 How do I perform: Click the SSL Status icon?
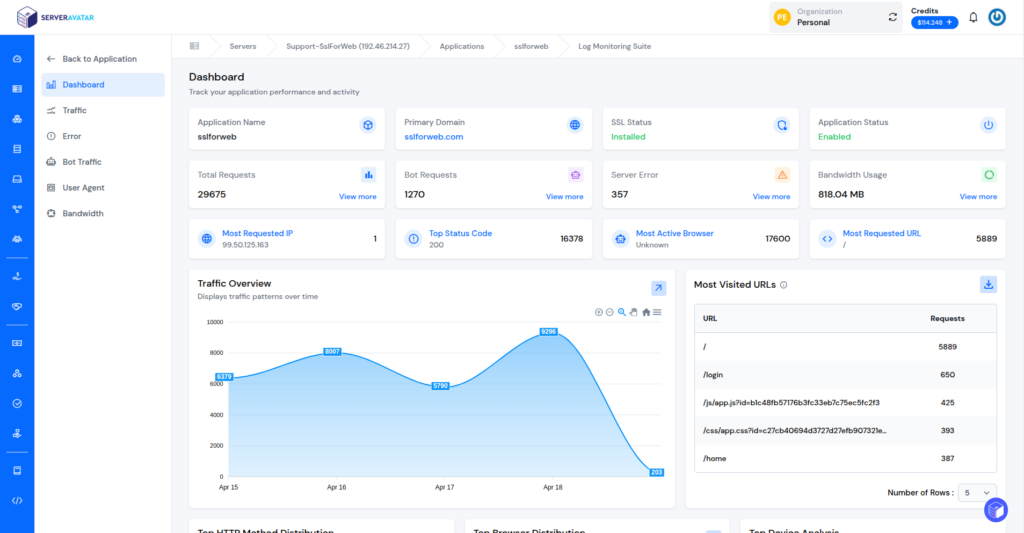[782, 125]
